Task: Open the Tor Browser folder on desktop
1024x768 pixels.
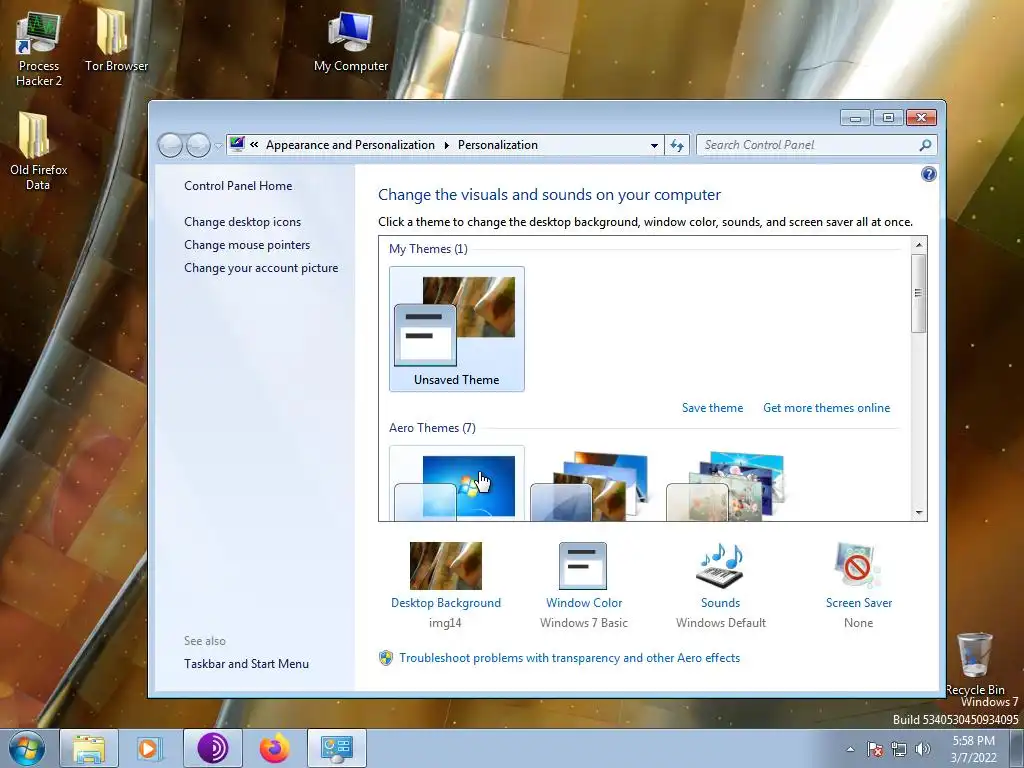Action: click(116, 40)
